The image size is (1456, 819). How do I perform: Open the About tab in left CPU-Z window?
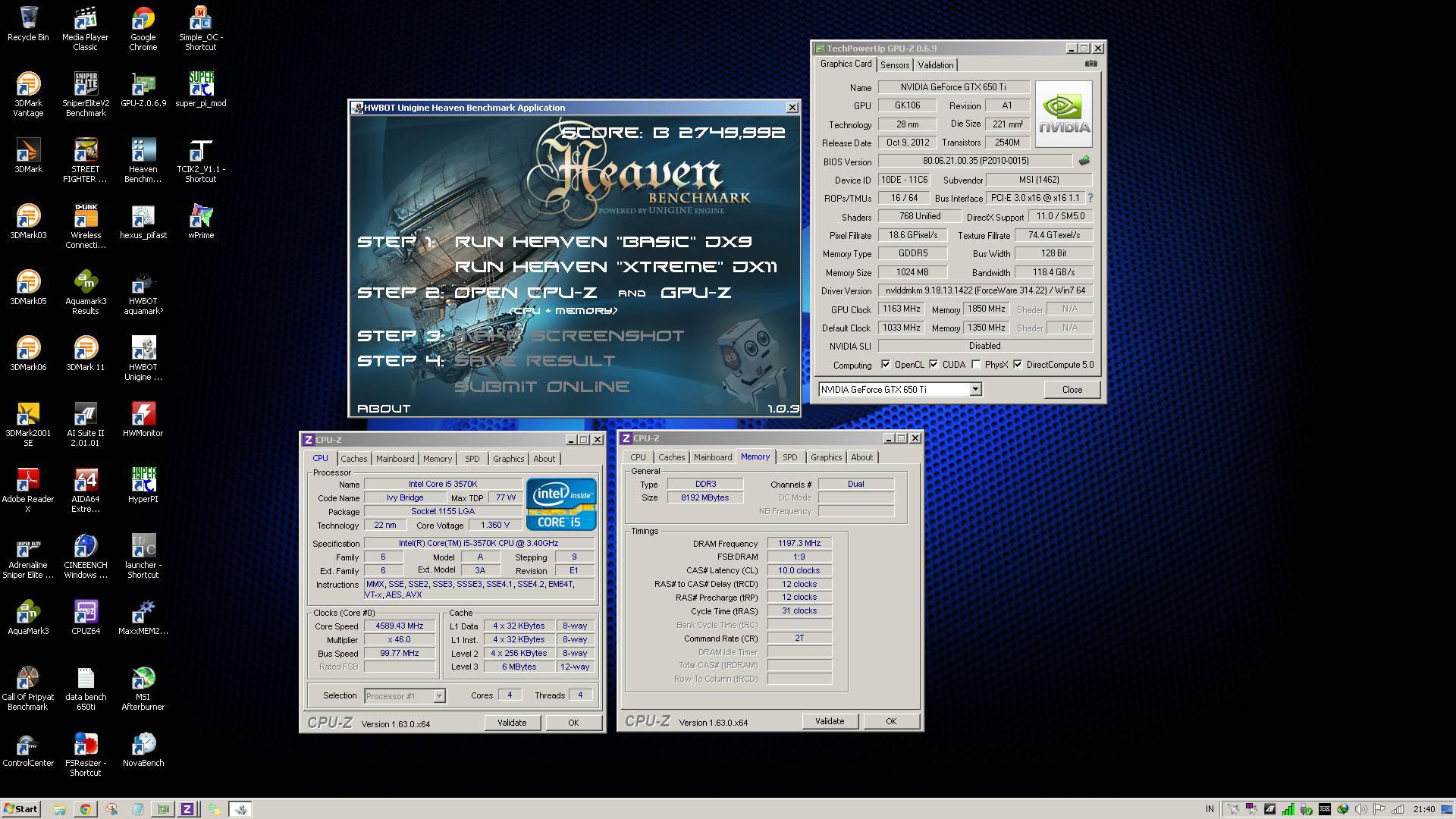pos(544,459)
